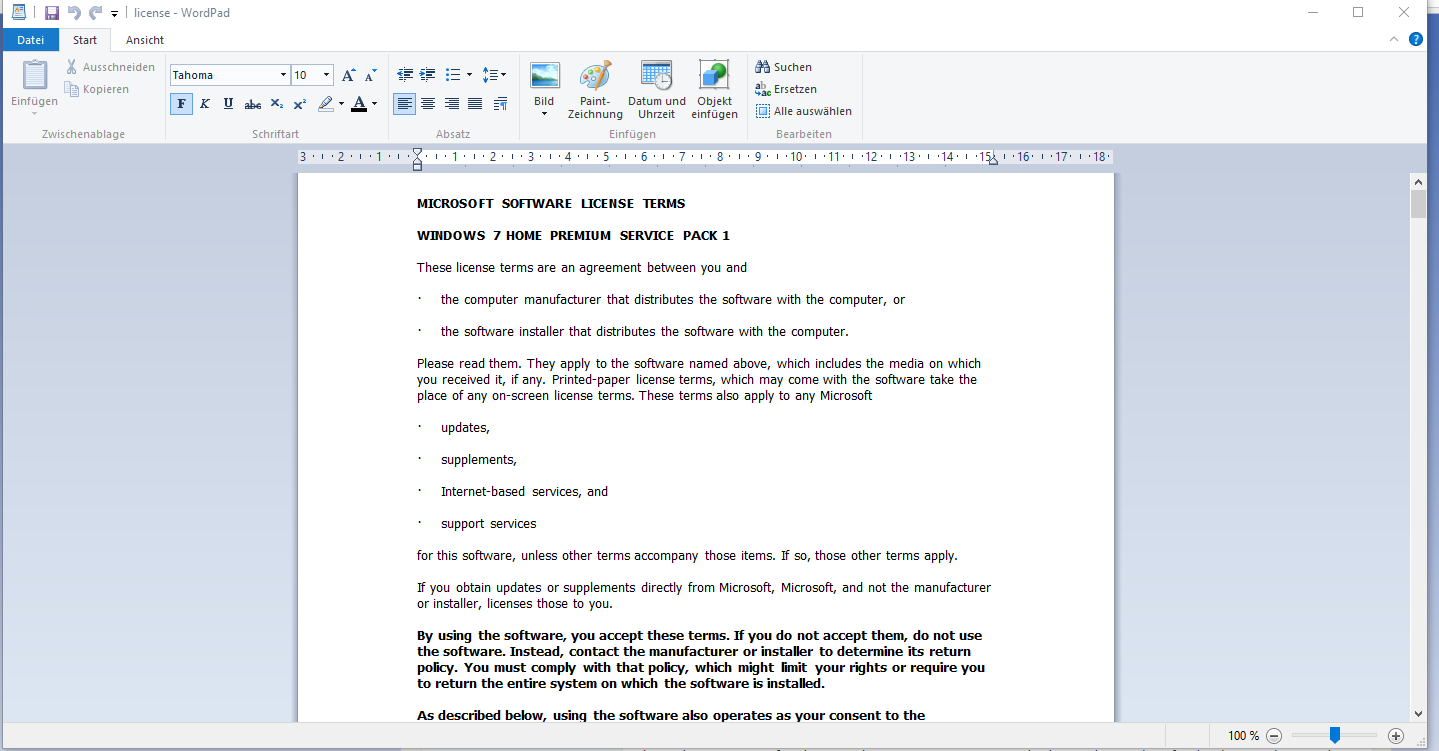Screen dimensions: 1439x751
Task: Click Objekt einfügen
Action: pos(714,90)
